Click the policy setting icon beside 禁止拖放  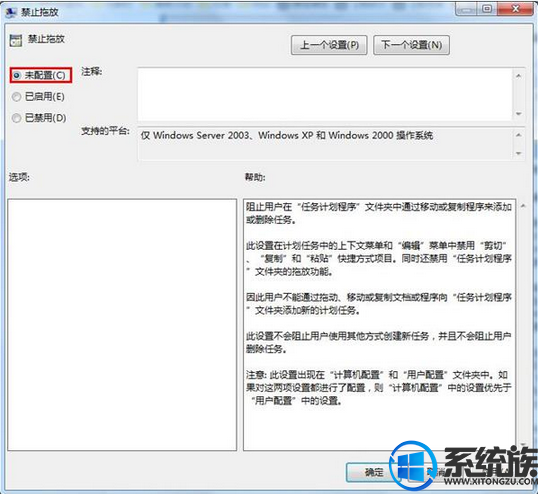(16, 40)
